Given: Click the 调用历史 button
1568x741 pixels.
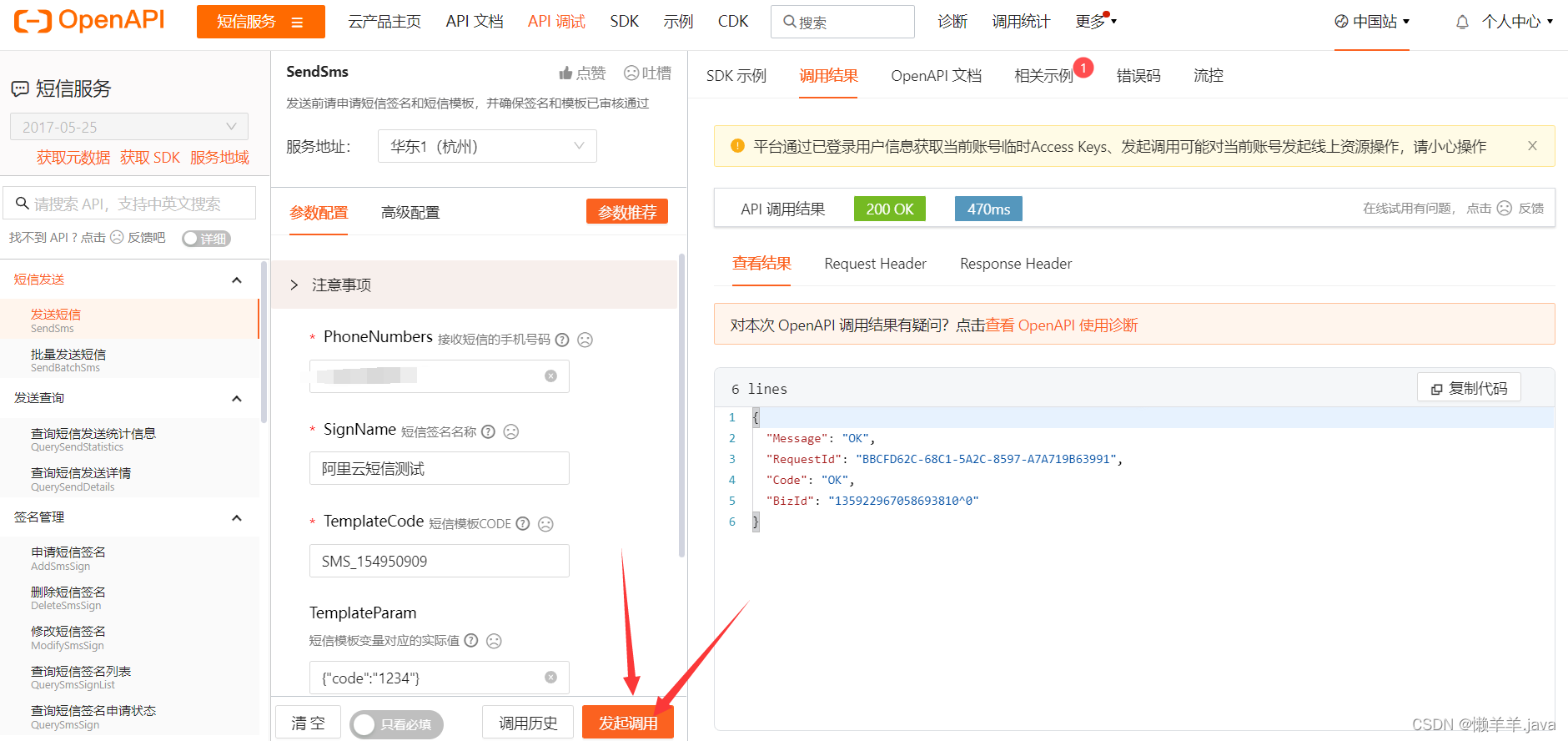Looking at the screenshot, I should coord(528,723).
